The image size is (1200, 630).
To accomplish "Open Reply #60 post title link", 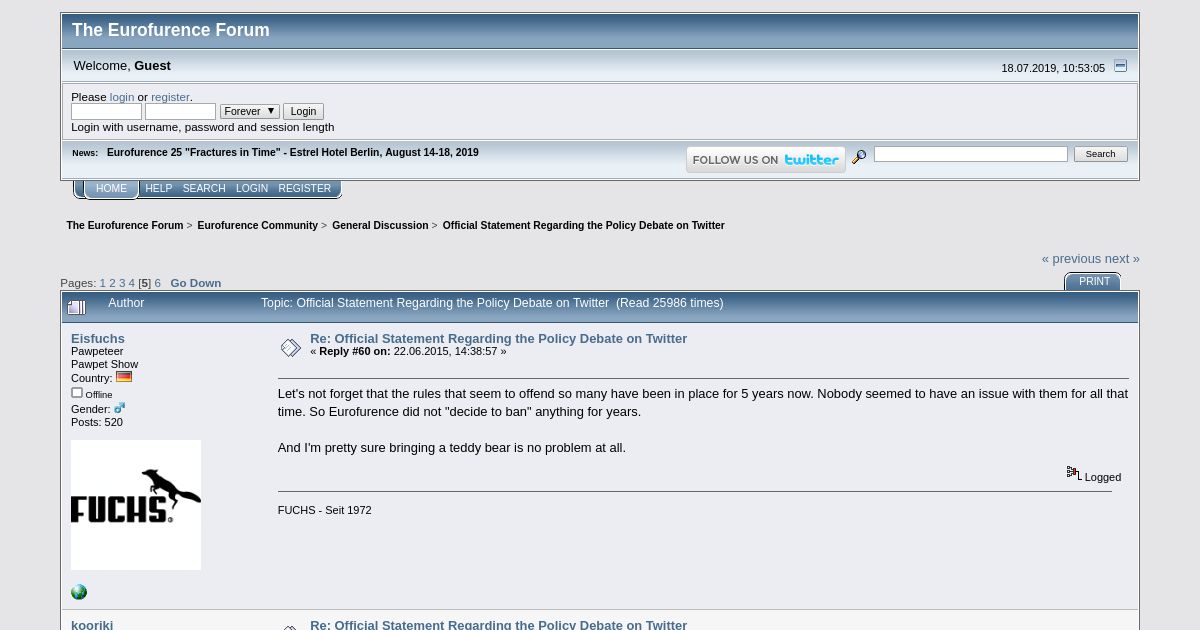I will pyautogui.click(x=498, y=339).
